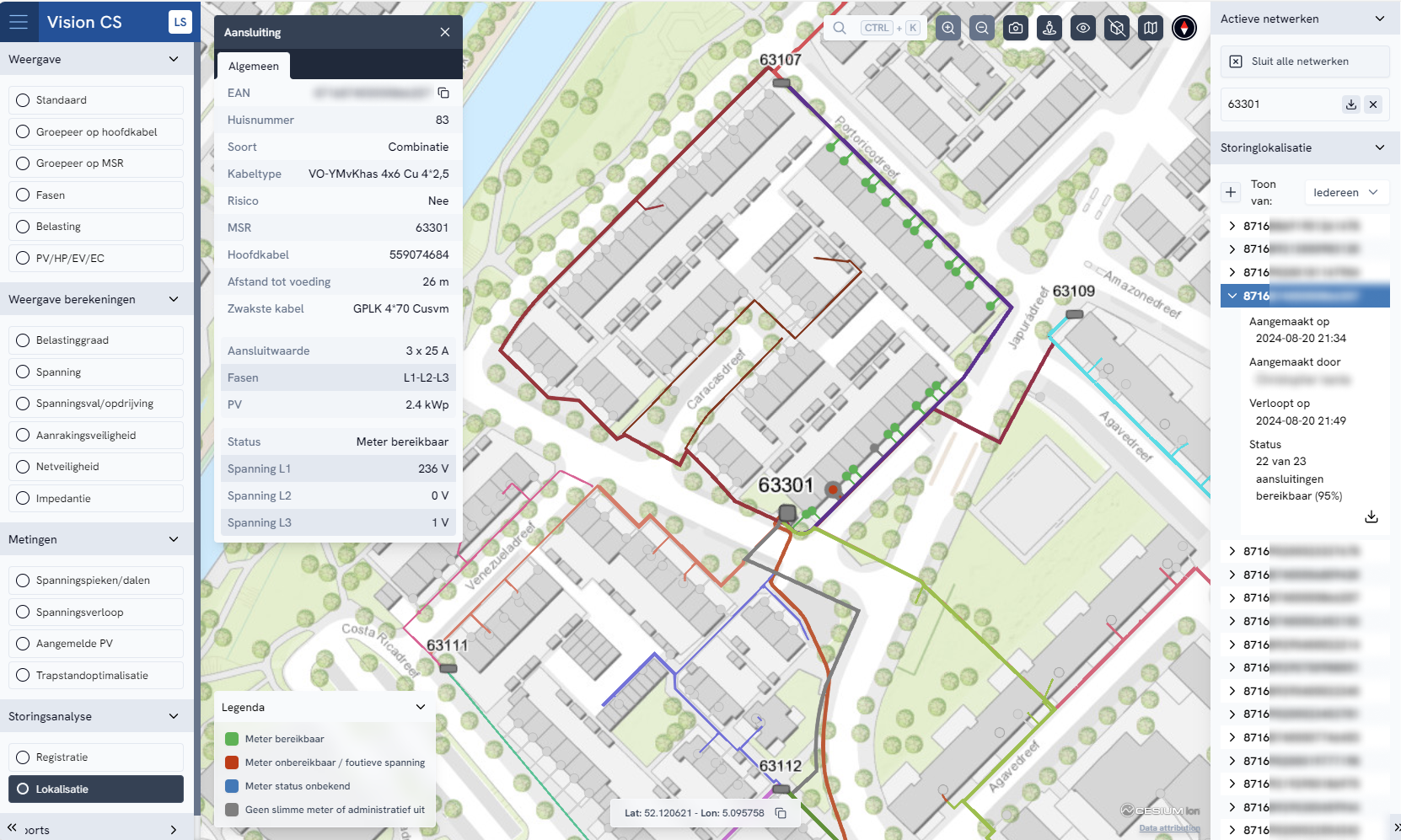1401x840 pixels.
Task: Open the folded map layers icon
Action: (x=1151, y=28)
